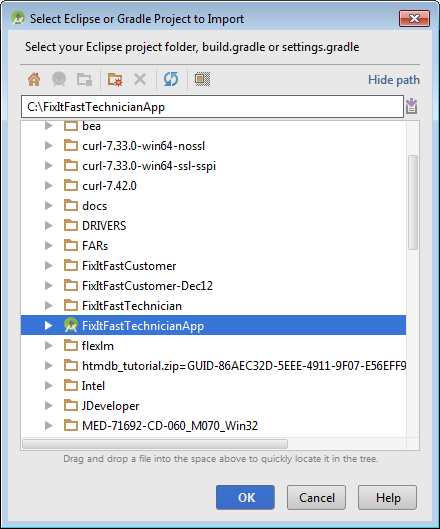Click folder icon beside FixItFastCustomer-Dec12
This screenshot has width=440, height=529.
(x=71, y=285)
